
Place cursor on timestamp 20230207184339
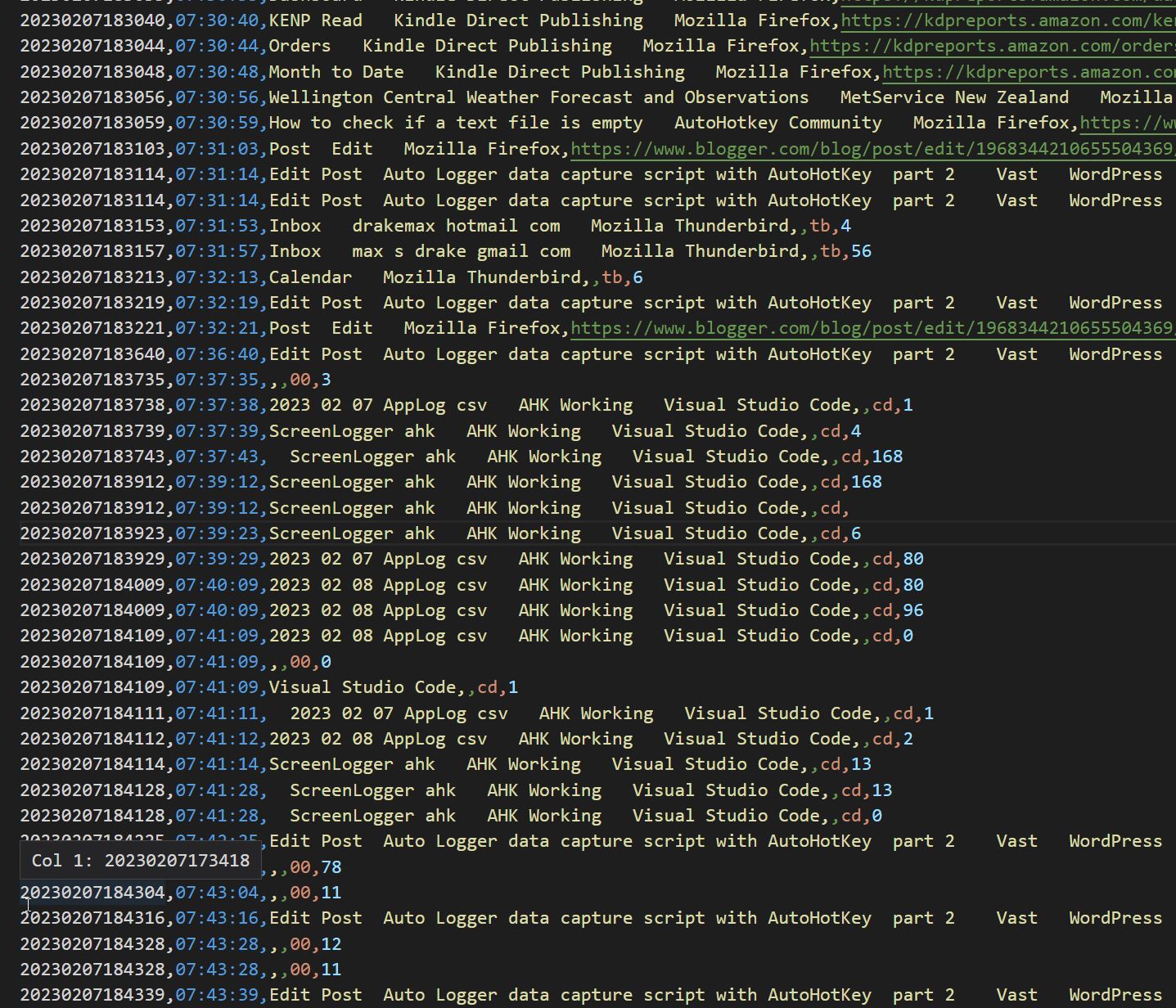(96, 995)
